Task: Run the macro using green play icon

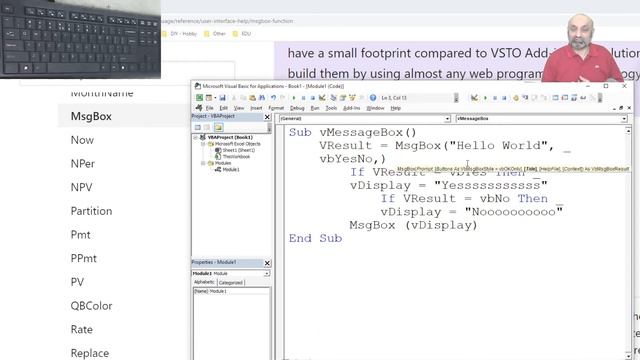Action: 293,98
